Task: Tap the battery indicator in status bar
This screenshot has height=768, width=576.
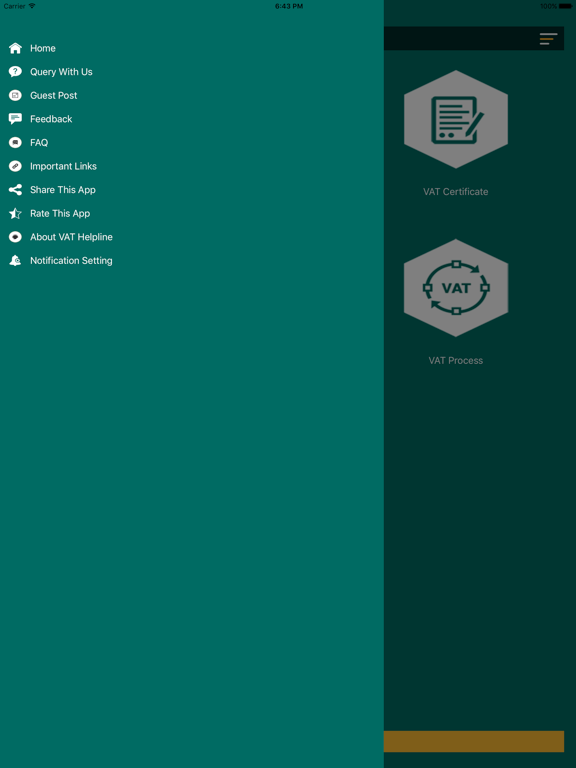Action: click(x=564, y=6)
